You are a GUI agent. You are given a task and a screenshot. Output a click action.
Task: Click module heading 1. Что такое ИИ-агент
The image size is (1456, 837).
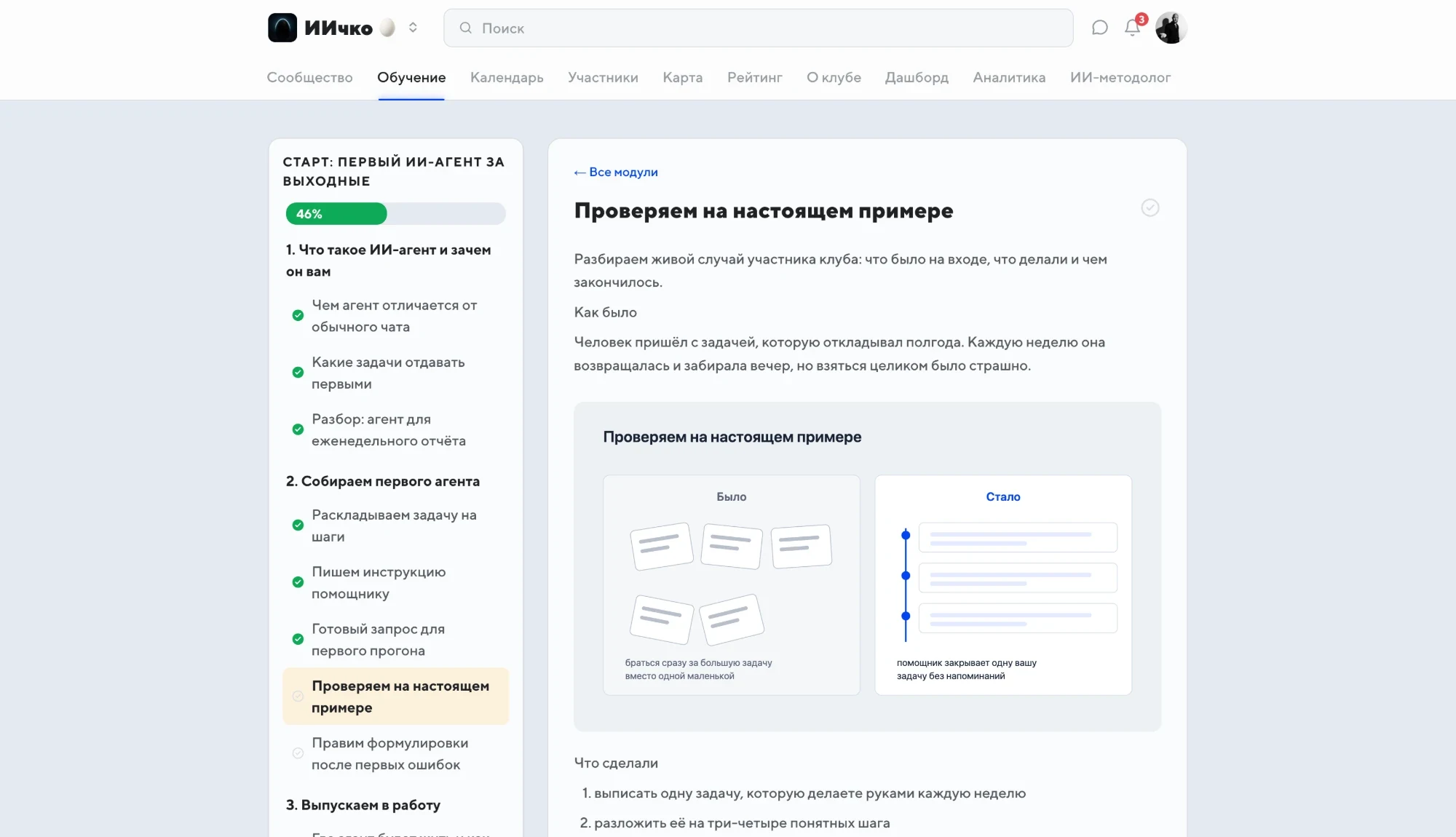(x=388, y=261)
